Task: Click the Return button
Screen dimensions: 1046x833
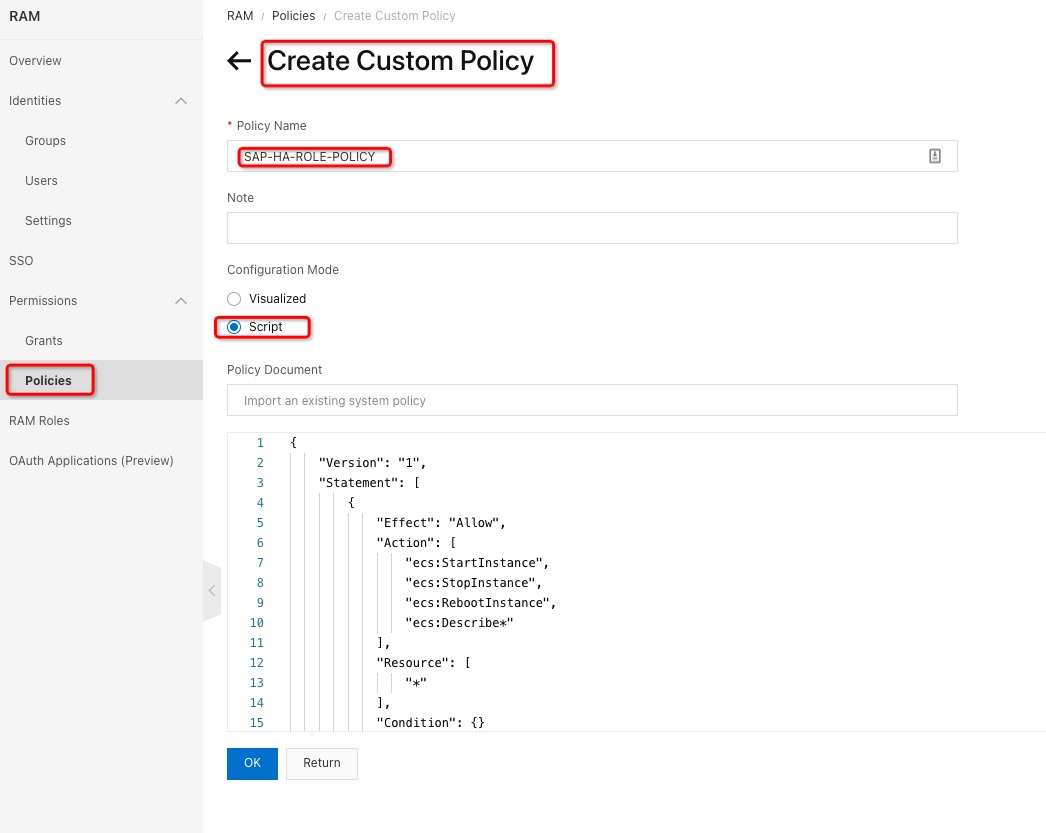Action: pos(321,763)
